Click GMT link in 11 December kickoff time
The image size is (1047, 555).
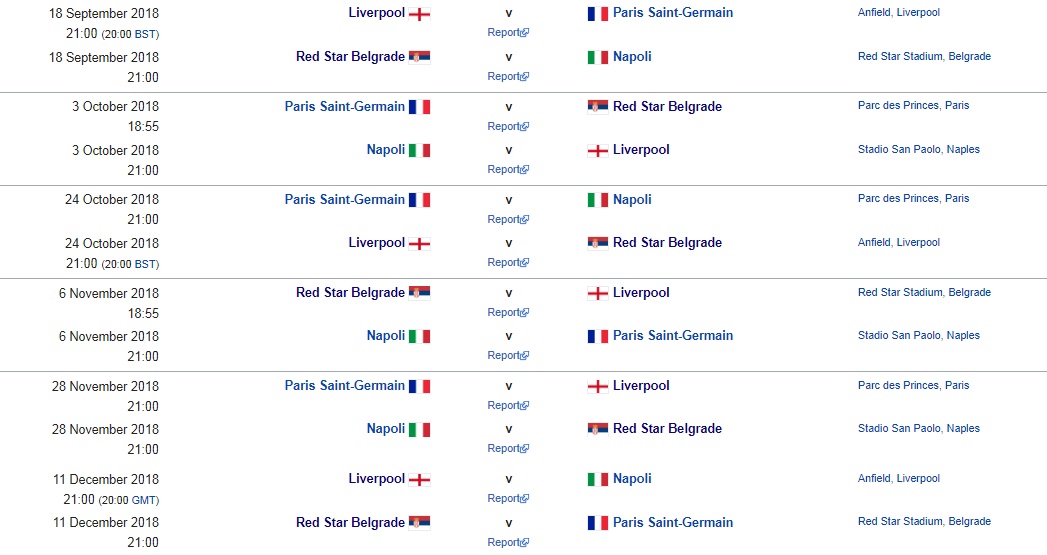pyautogui.click(x=145, y=500)
